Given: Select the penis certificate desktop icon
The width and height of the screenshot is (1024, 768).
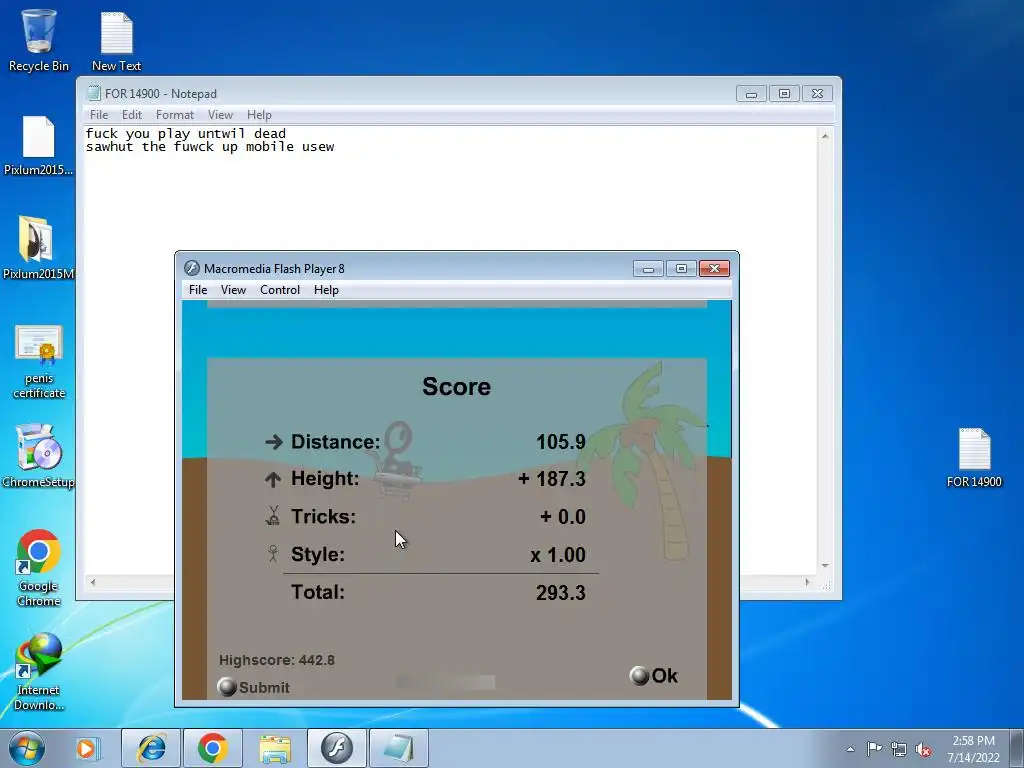Looking at the screenshot, I should click(39, 362).
